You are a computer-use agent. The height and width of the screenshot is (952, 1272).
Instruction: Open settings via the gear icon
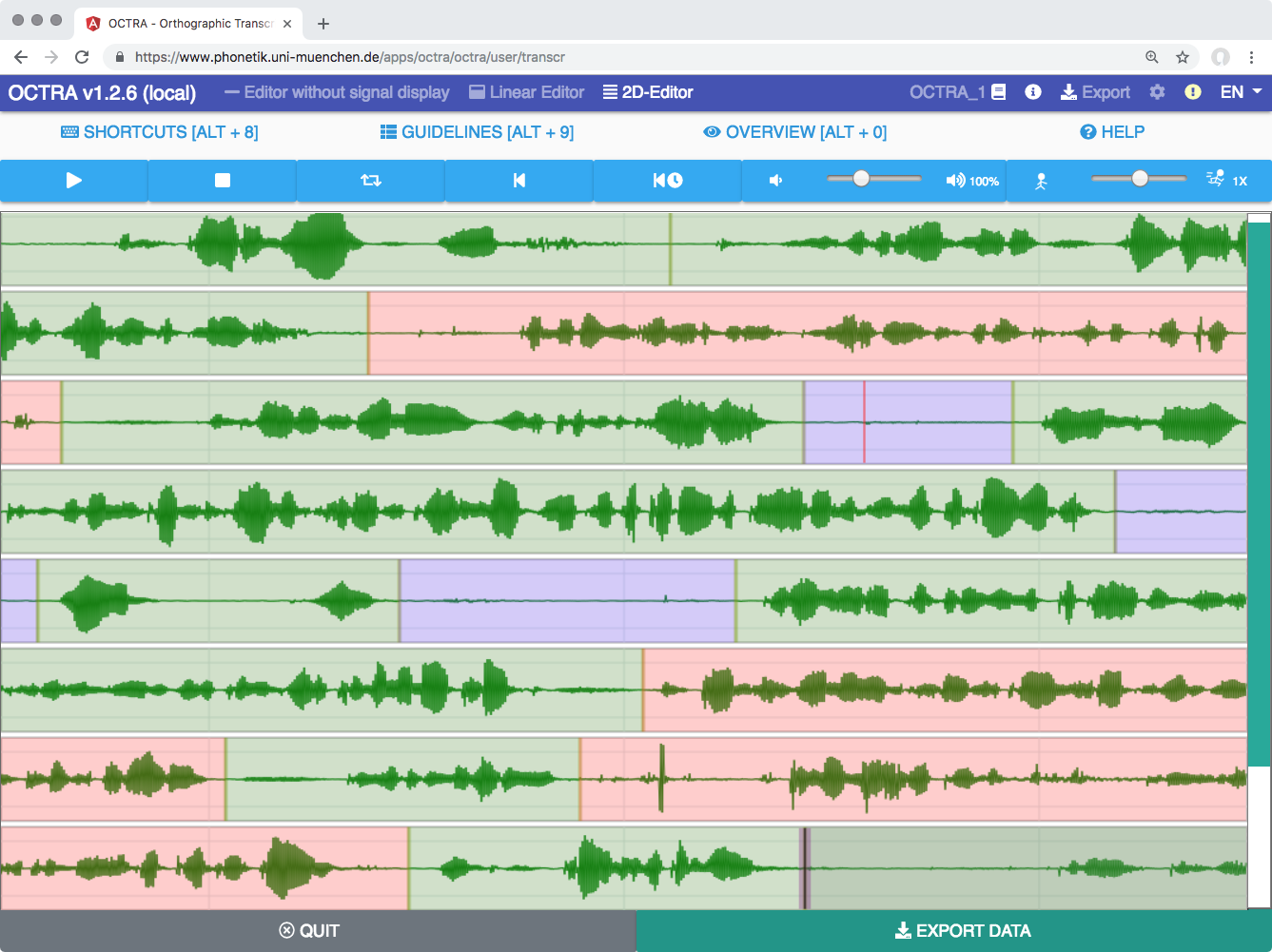click(x=1157, y=92)
